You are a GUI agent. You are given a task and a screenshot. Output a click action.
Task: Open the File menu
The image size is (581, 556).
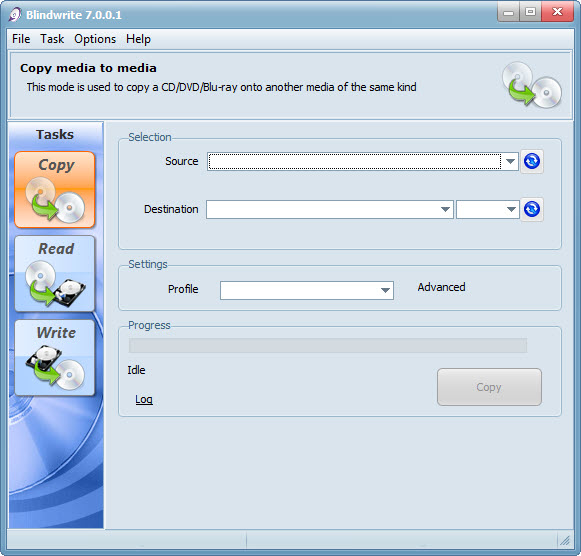tap(21, 39)
